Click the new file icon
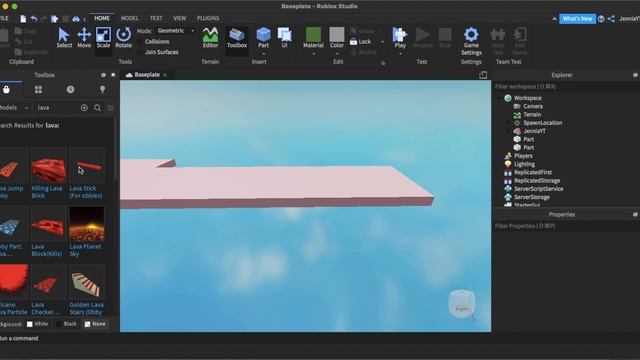The height and width of the screenshot is (360, 640). click(23, 19)
